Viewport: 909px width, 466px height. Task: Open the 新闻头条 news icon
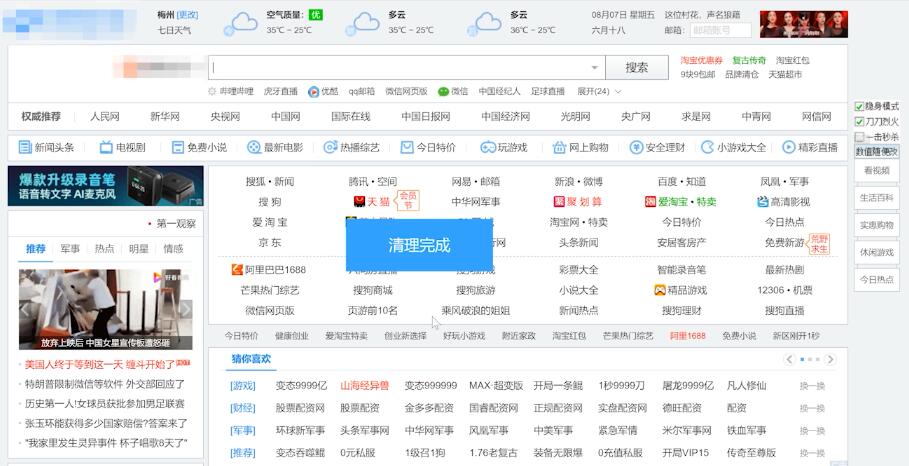(25, 147)
